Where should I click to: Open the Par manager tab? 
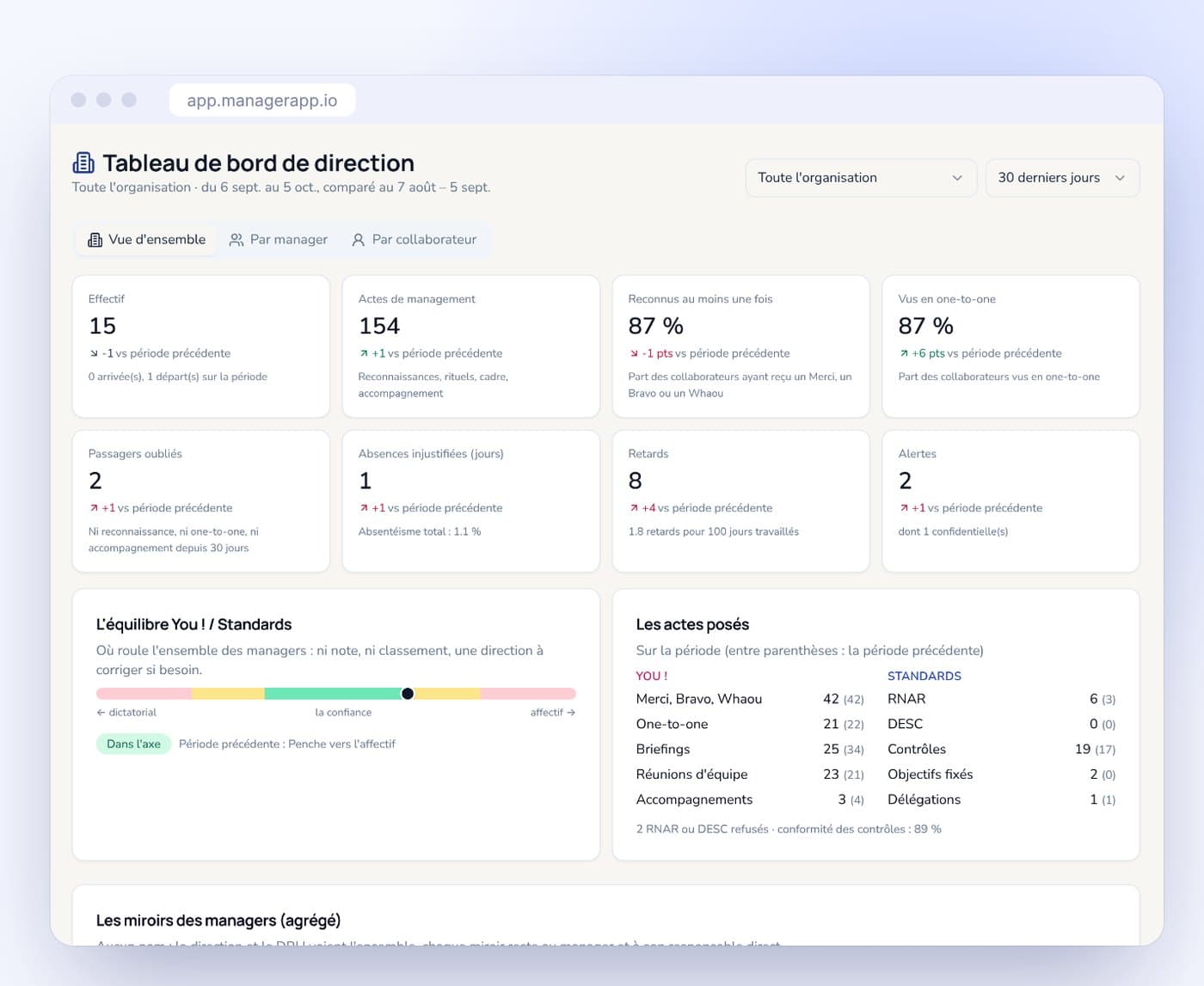pyautogui.click(x=279, y=240)
